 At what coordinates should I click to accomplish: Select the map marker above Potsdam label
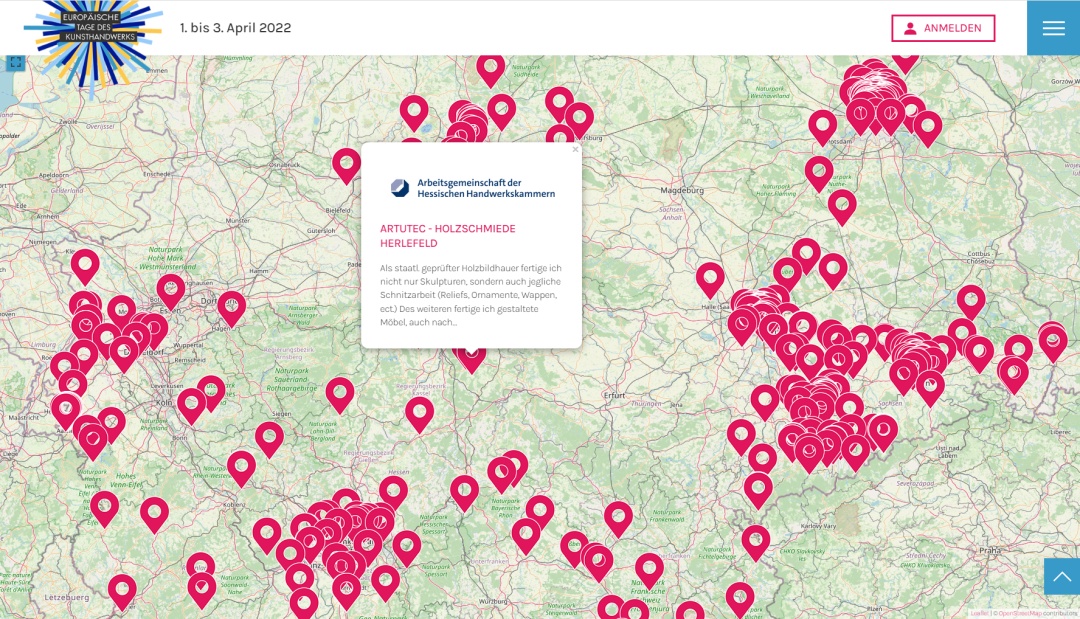click(x=822, y=126)
